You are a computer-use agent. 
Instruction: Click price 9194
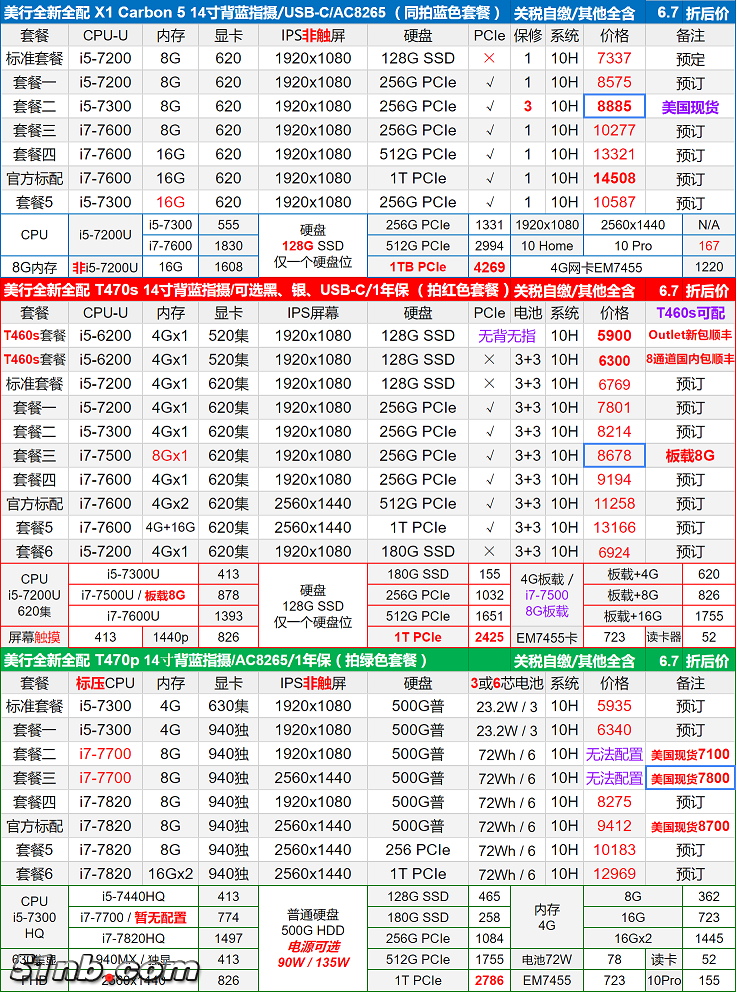(614, 480)
